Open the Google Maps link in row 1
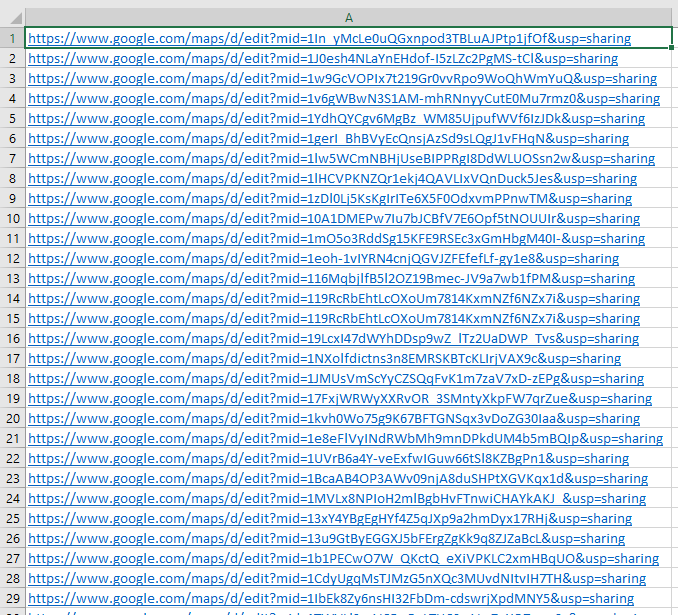Viewport: 678px width, 615px height. click(x=329, y=38)
